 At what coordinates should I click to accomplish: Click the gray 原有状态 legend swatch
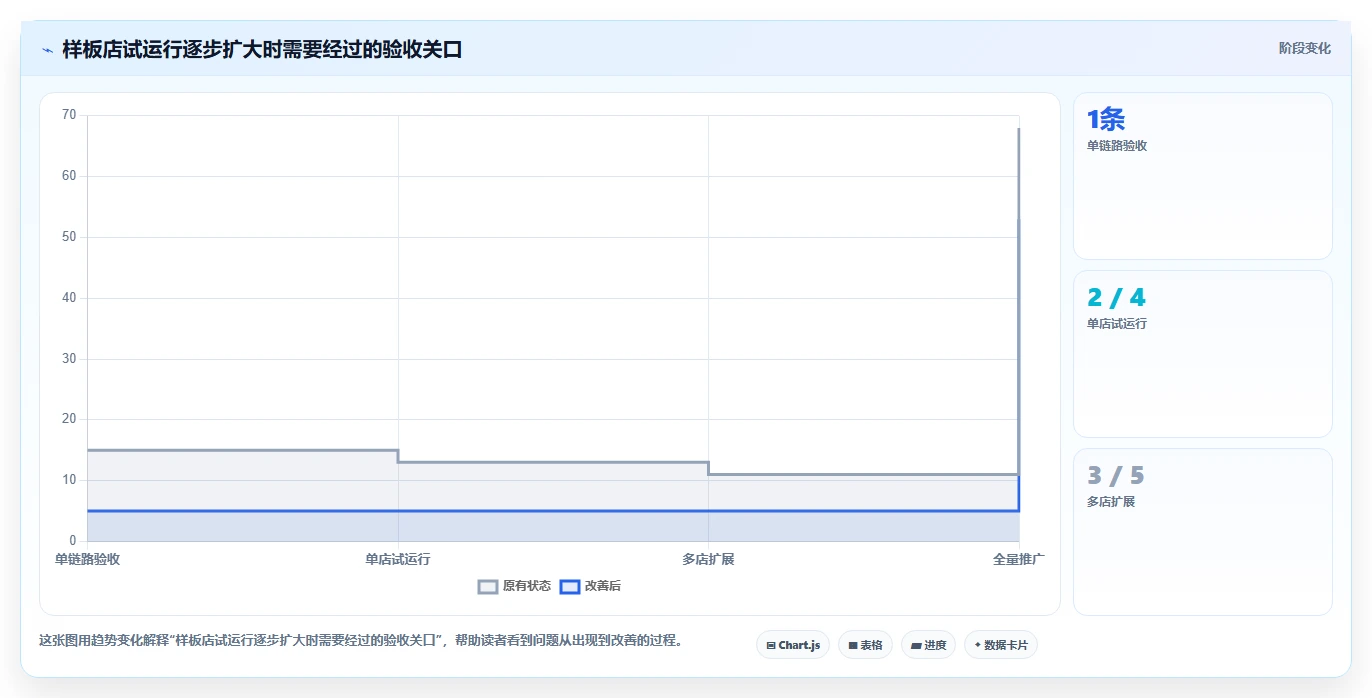point(488,587)
